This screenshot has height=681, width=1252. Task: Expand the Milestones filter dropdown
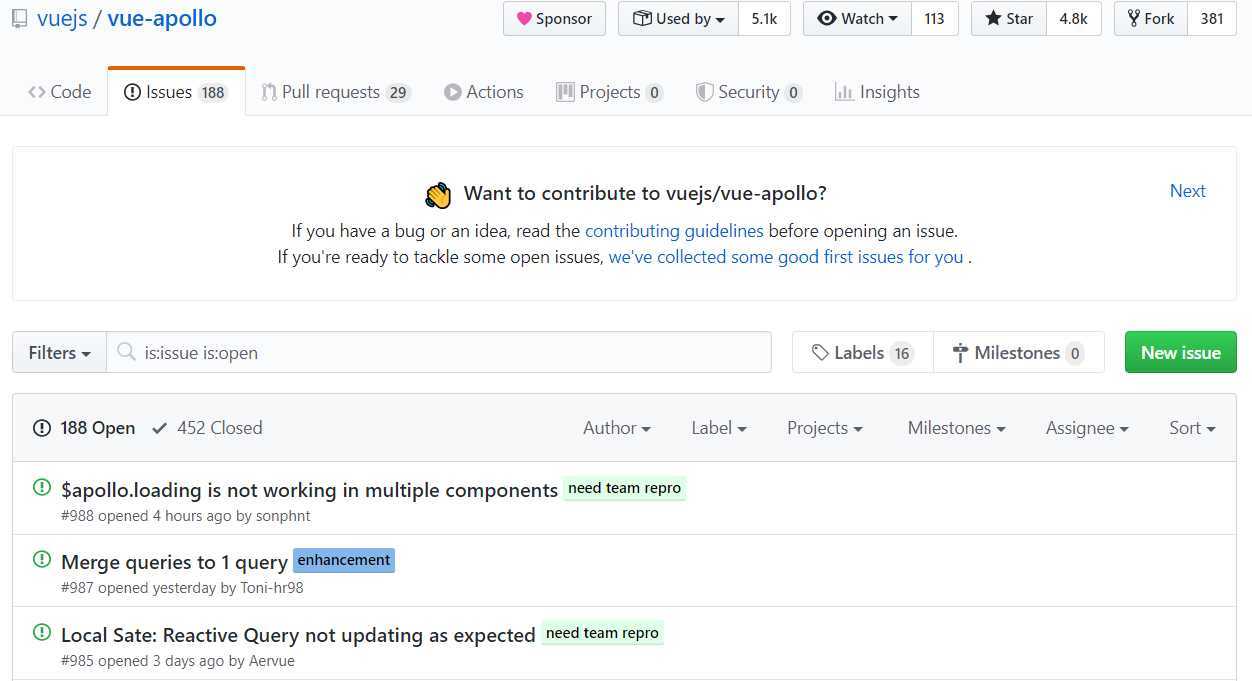957,428
